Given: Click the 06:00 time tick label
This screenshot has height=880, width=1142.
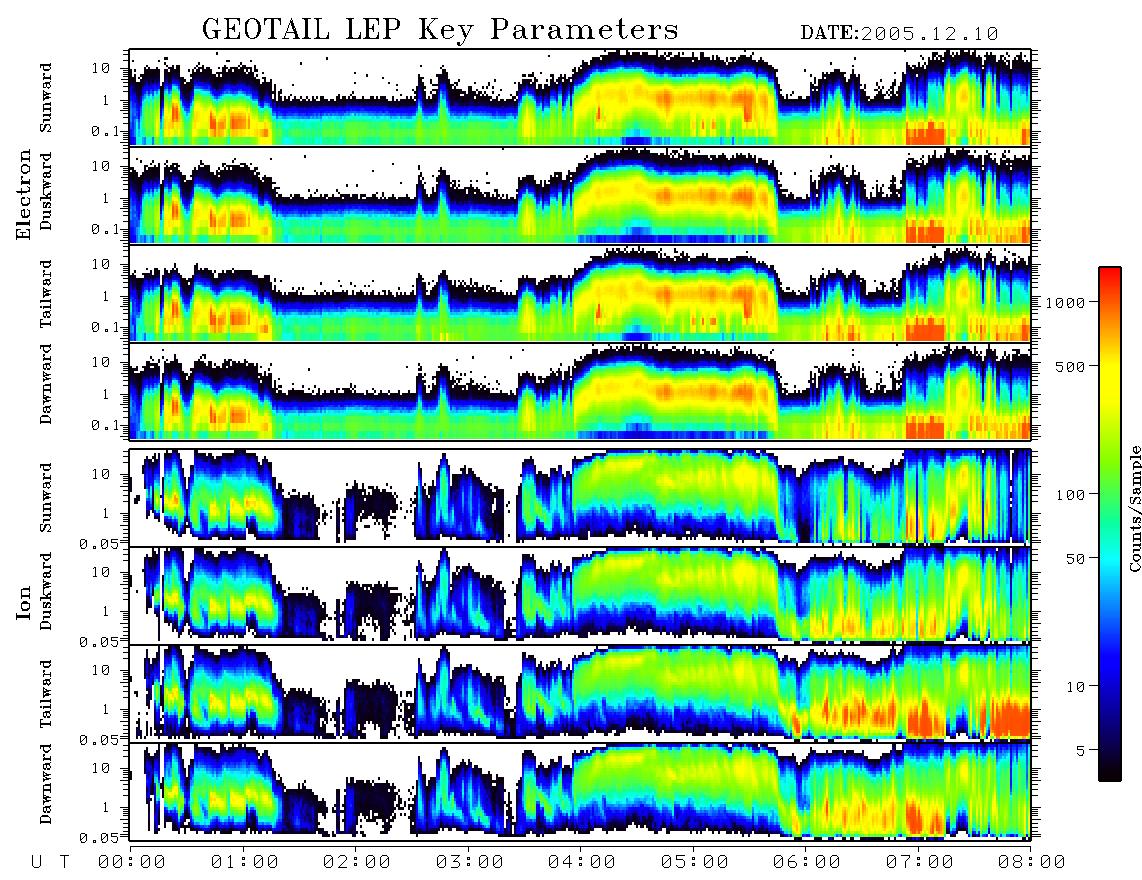Looking at the screenshot, I should [807, 863].
